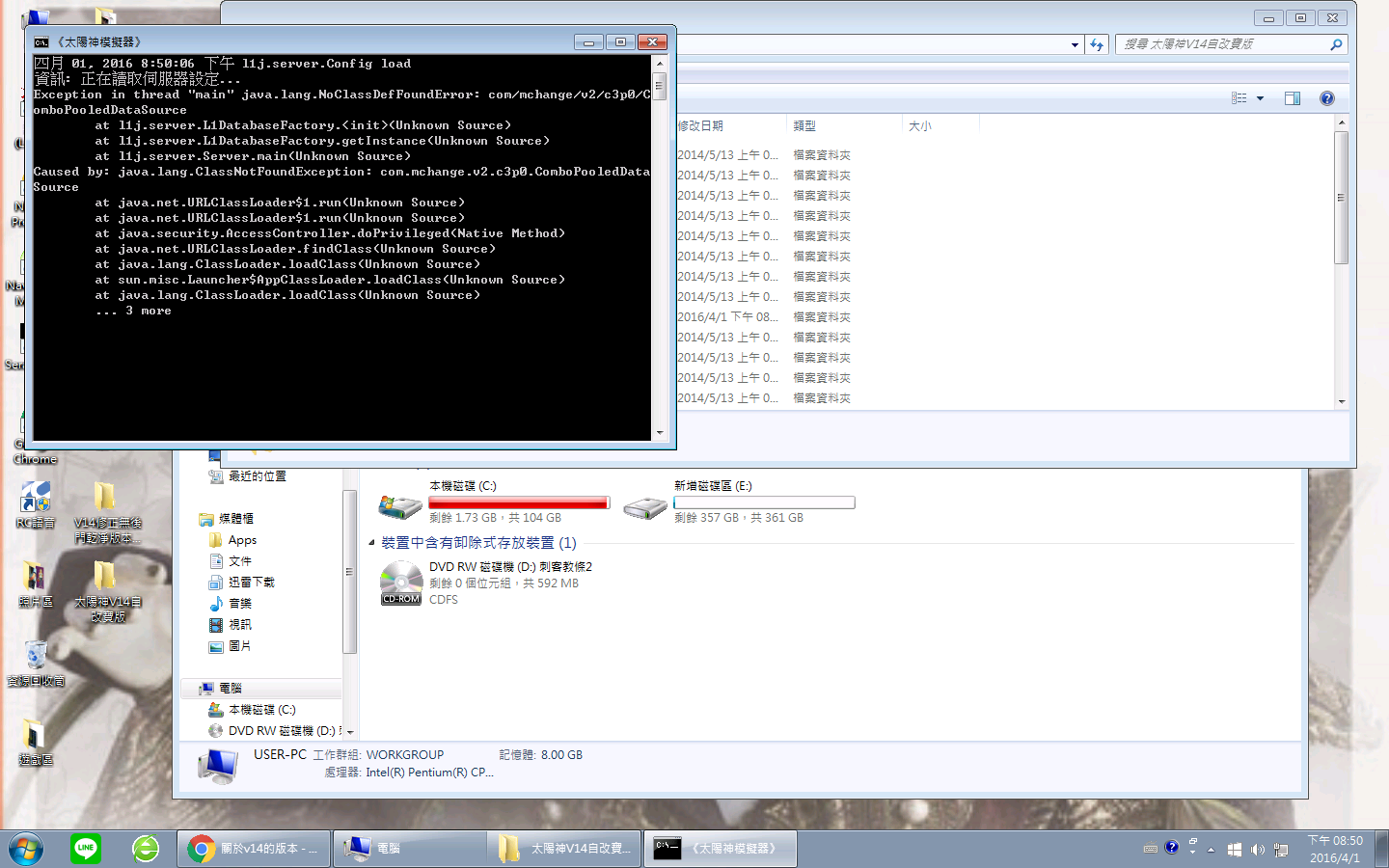1389x868 pixels.
Task: Open V14修正無後門乾淨版本 folder on desktop
Action: 107,513
